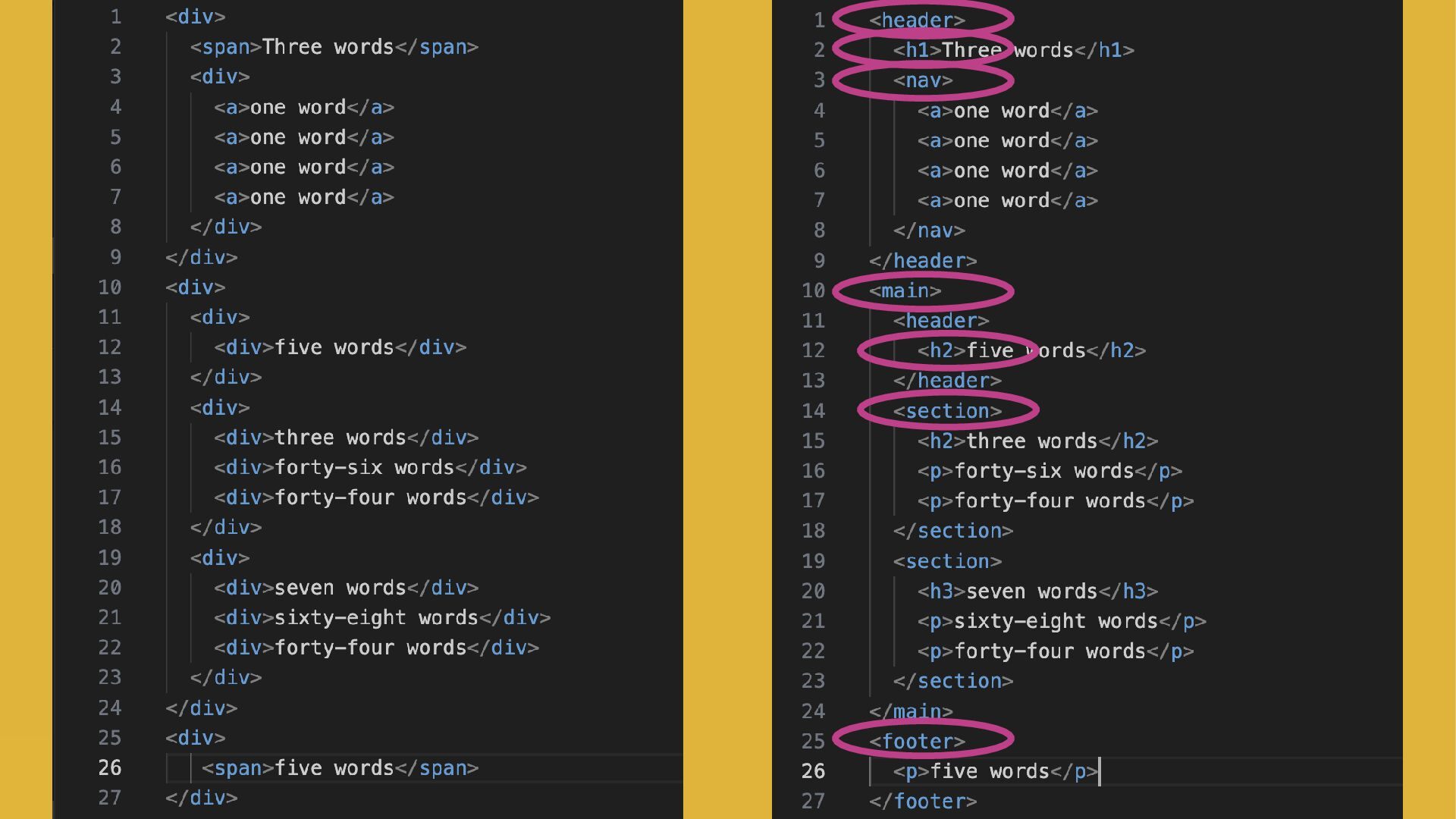Click line number 14 in right editor
The image size is (1456, 819).
point(813,411)
